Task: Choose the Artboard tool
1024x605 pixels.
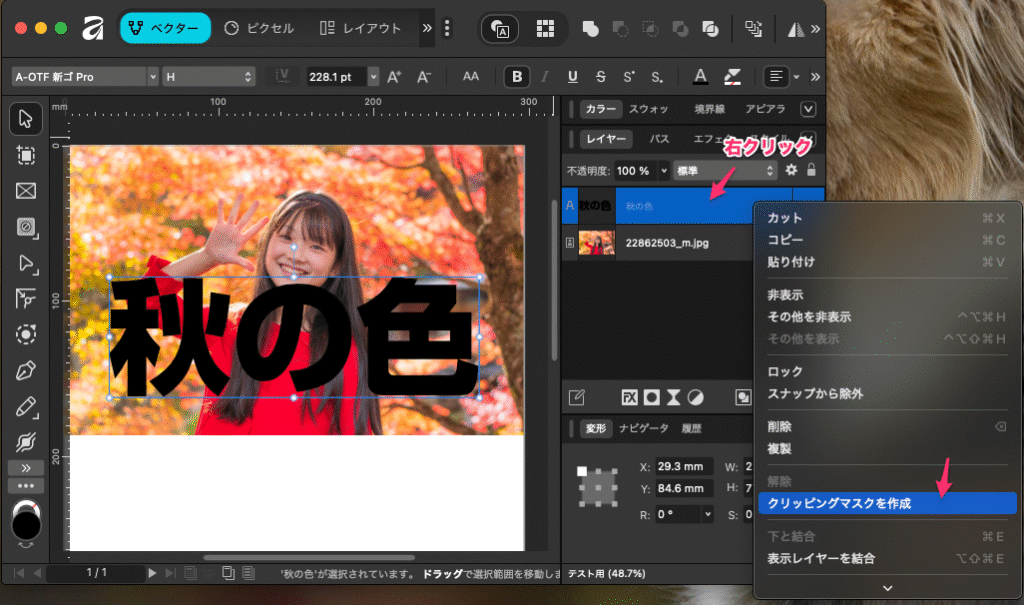Action: (26, 155)
